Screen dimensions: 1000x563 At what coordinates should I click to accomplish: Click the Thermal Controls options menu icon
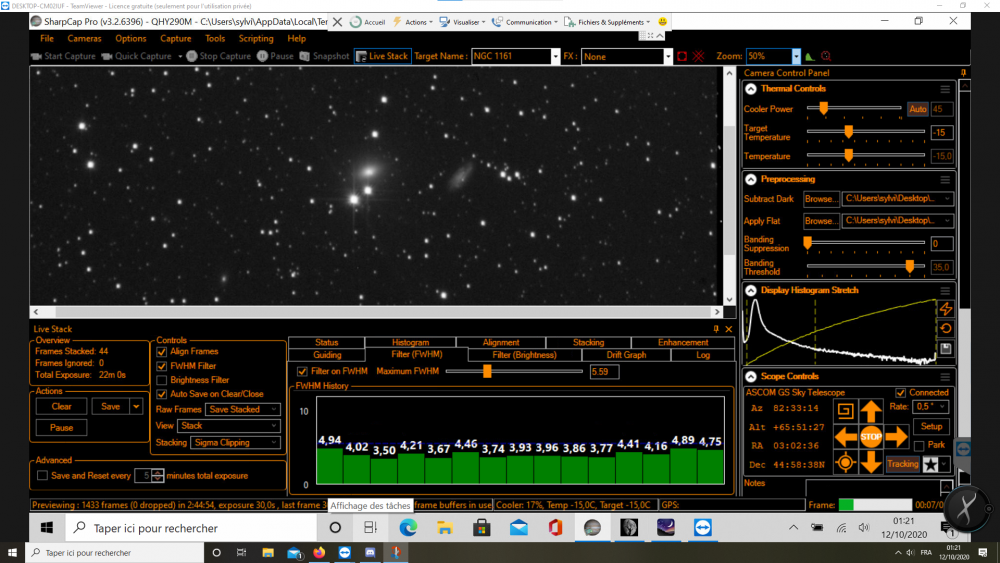945,89
